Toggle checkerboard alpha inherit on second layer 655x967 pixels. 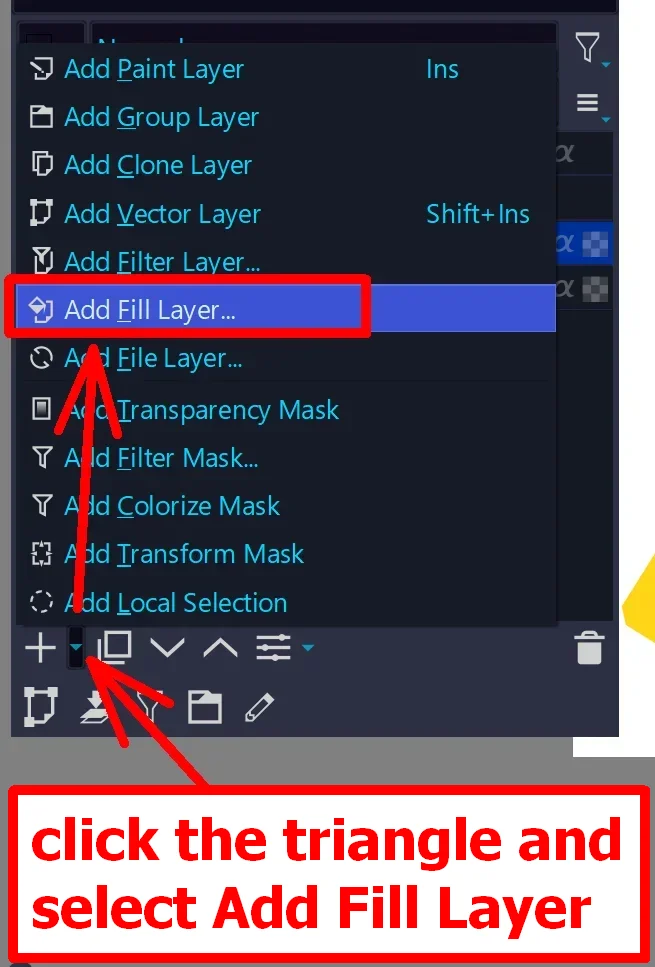pyautogui.click(x=596, y=289)
